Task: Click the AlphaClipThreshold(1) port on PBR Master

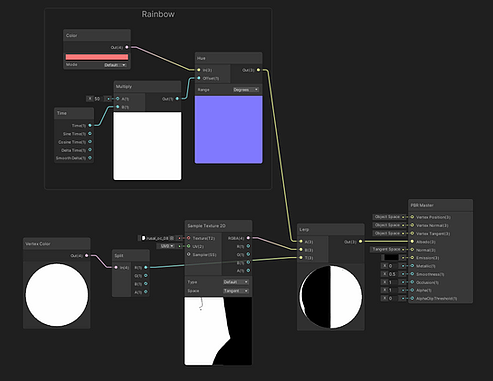Action: pos(412,298)
